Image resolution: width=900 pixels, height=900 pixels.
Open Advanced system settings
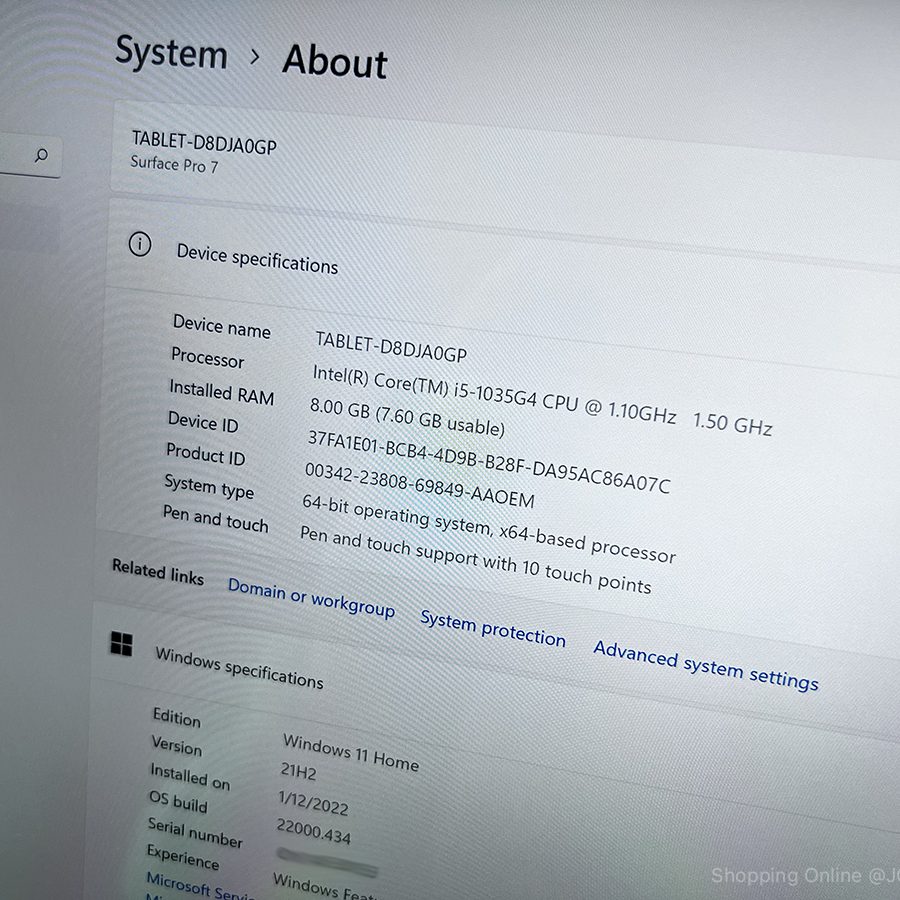point(706,665)
